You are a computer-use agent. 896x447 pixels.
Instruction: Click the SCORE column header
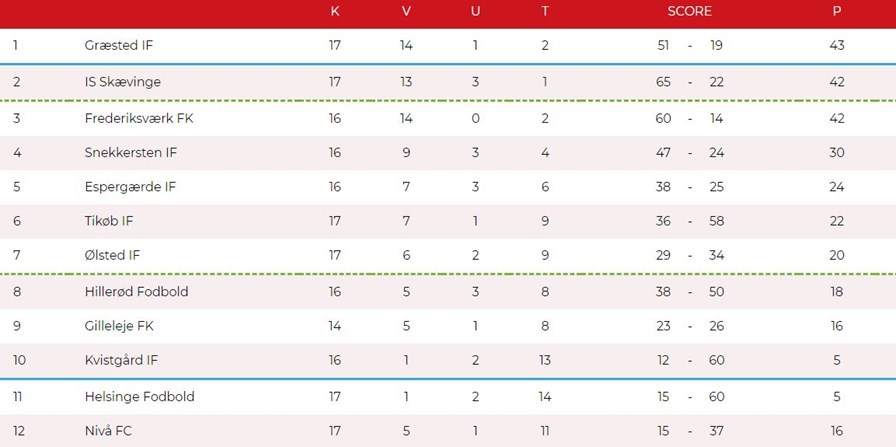tap(690, 12)
